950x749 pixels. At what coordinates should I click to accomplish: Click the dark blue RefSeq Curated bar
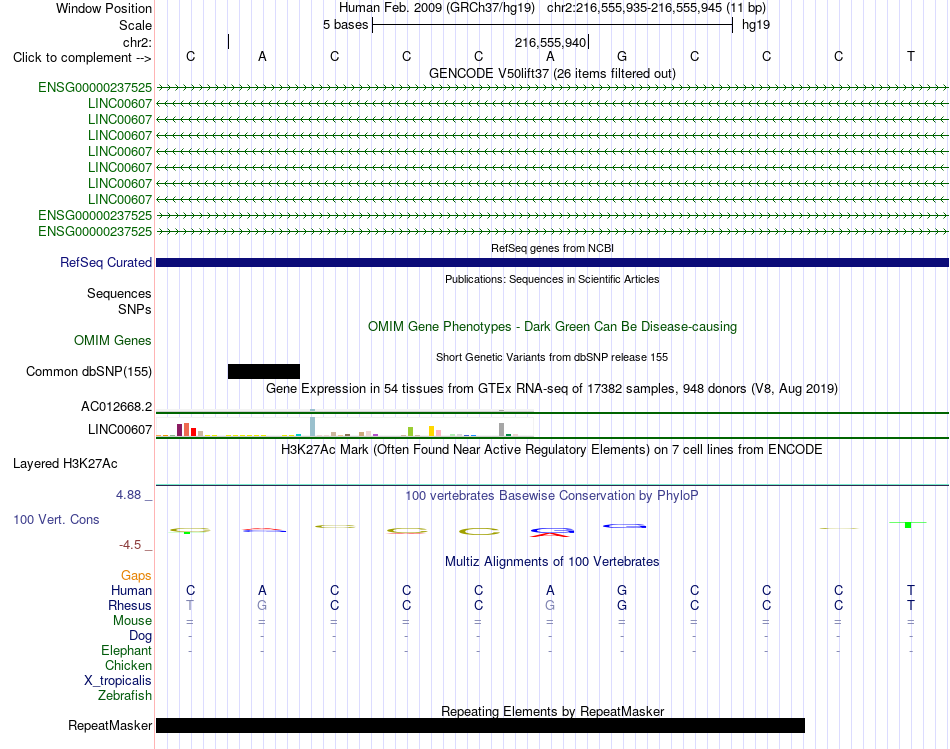pyautogui.click(x=552, y=262)
